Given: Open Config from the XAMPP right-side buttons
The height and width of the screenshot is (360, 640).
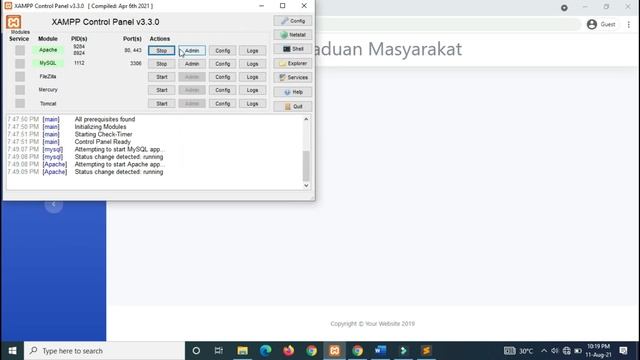Looking at the screenshot, I should [293, 21].
